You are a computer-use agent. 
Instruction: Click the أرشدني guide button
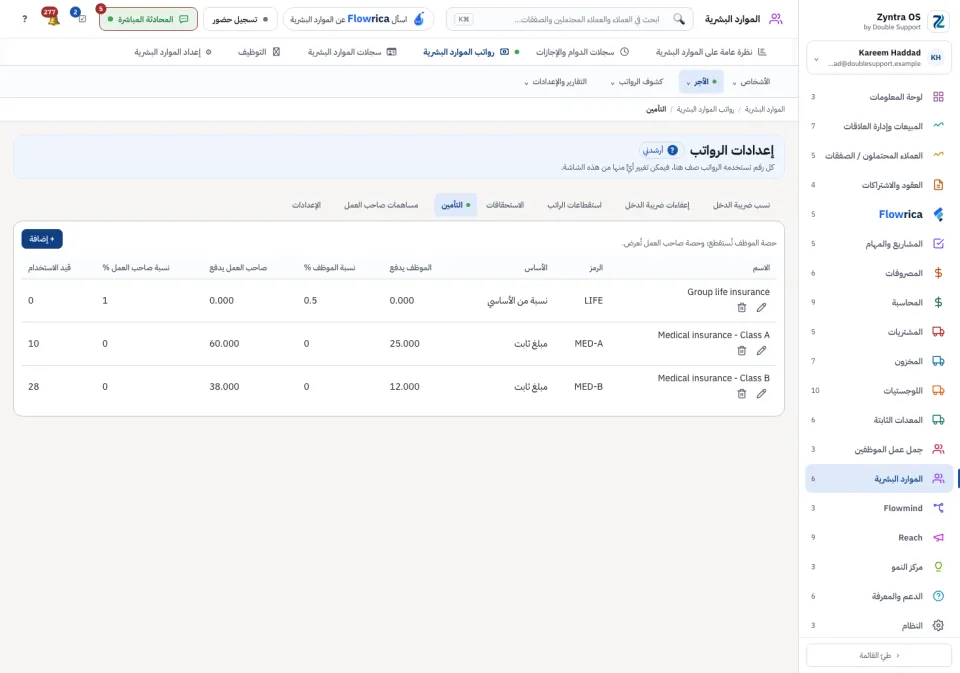(x=661, y=150)
